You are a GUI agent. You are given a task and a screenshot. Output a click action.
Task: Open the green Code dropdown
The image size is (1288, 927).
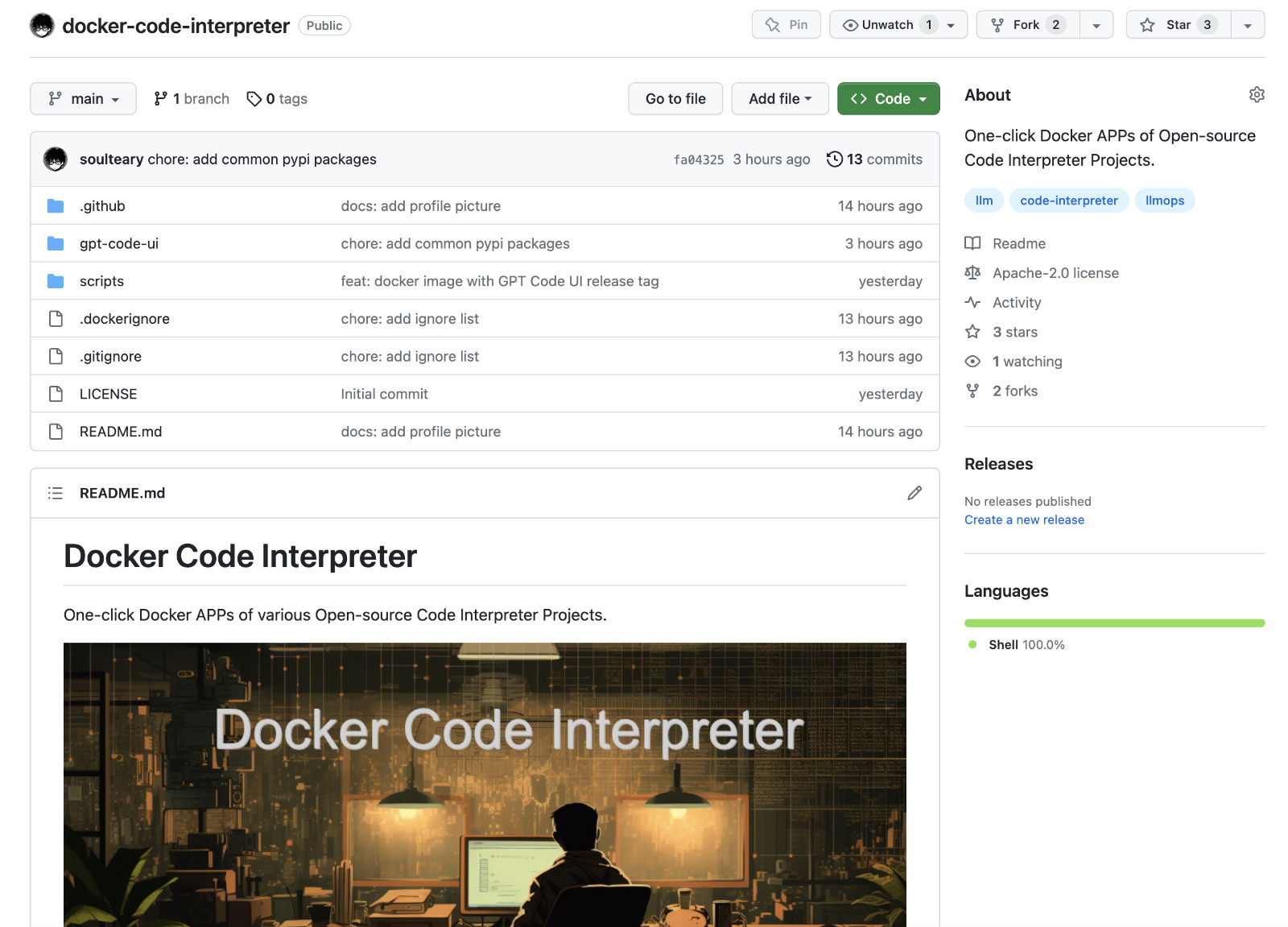889,99
